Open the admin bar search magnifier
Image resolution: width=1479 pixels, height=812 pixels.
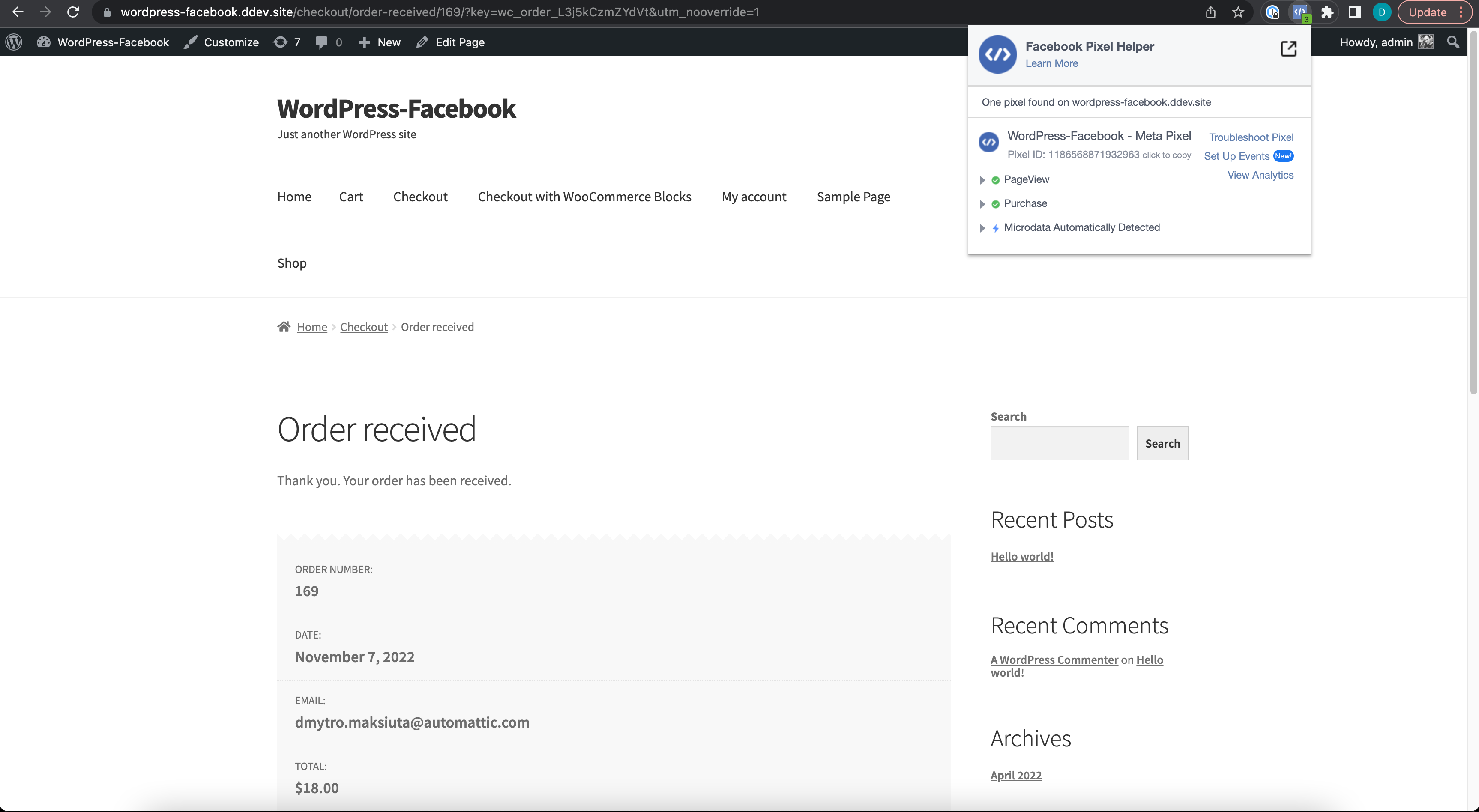click(1452, 42)
